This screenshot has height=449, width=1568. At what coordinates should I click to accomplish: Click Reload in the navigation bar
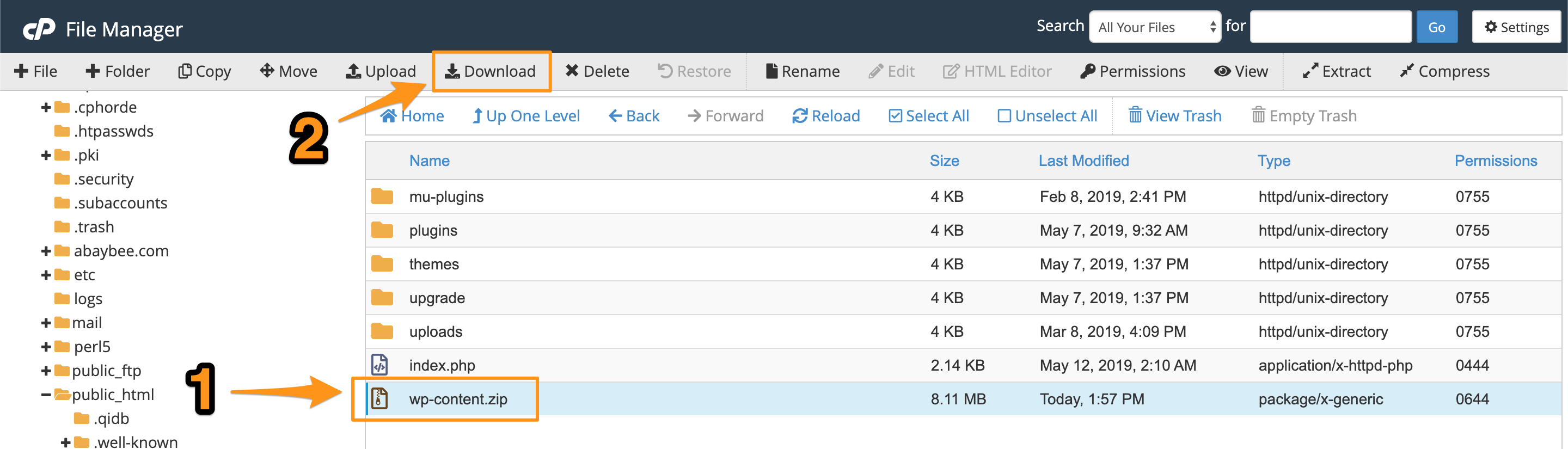826,115
